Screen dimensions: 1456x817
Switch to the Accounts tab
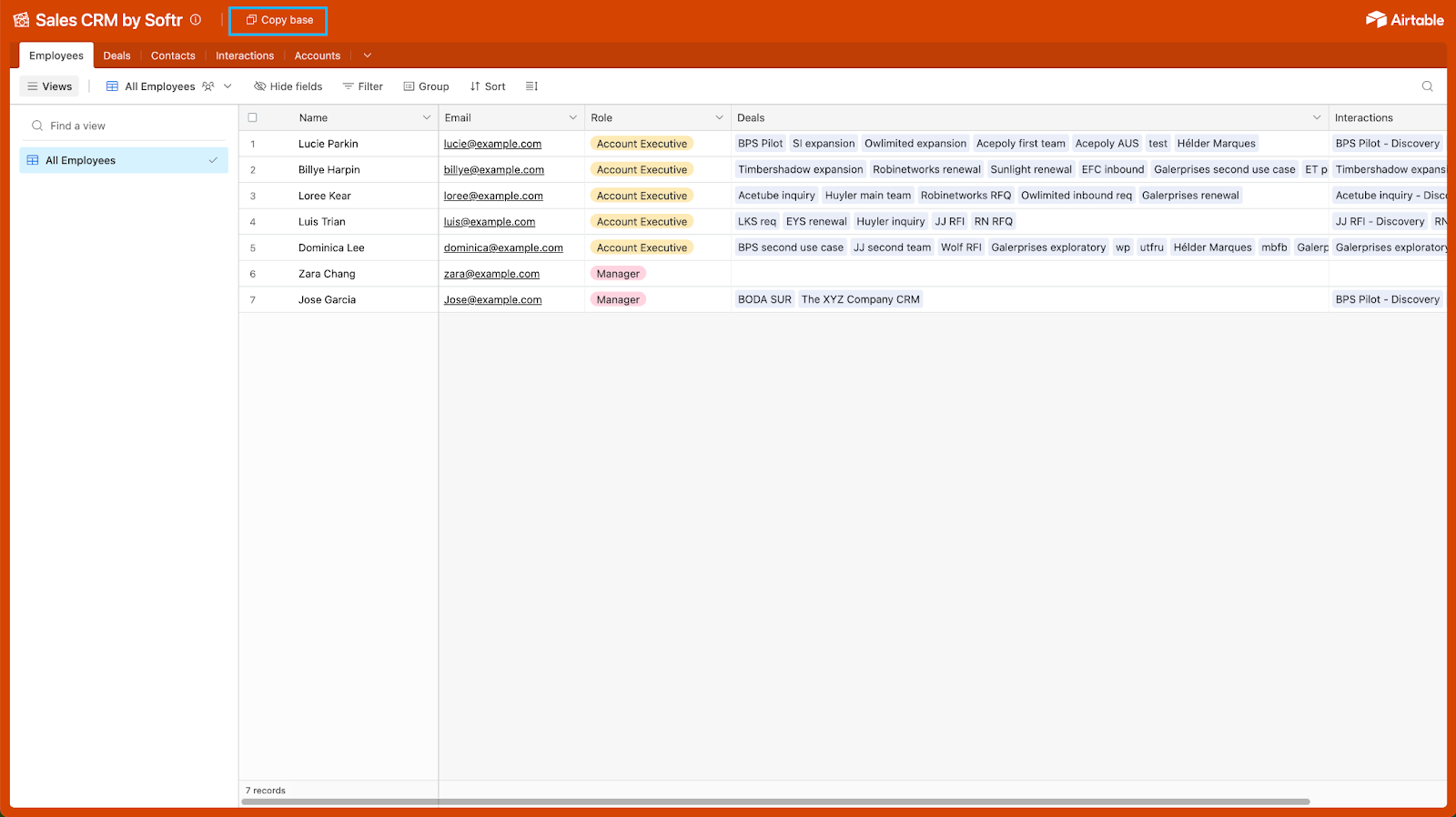(x=318, y=55)
